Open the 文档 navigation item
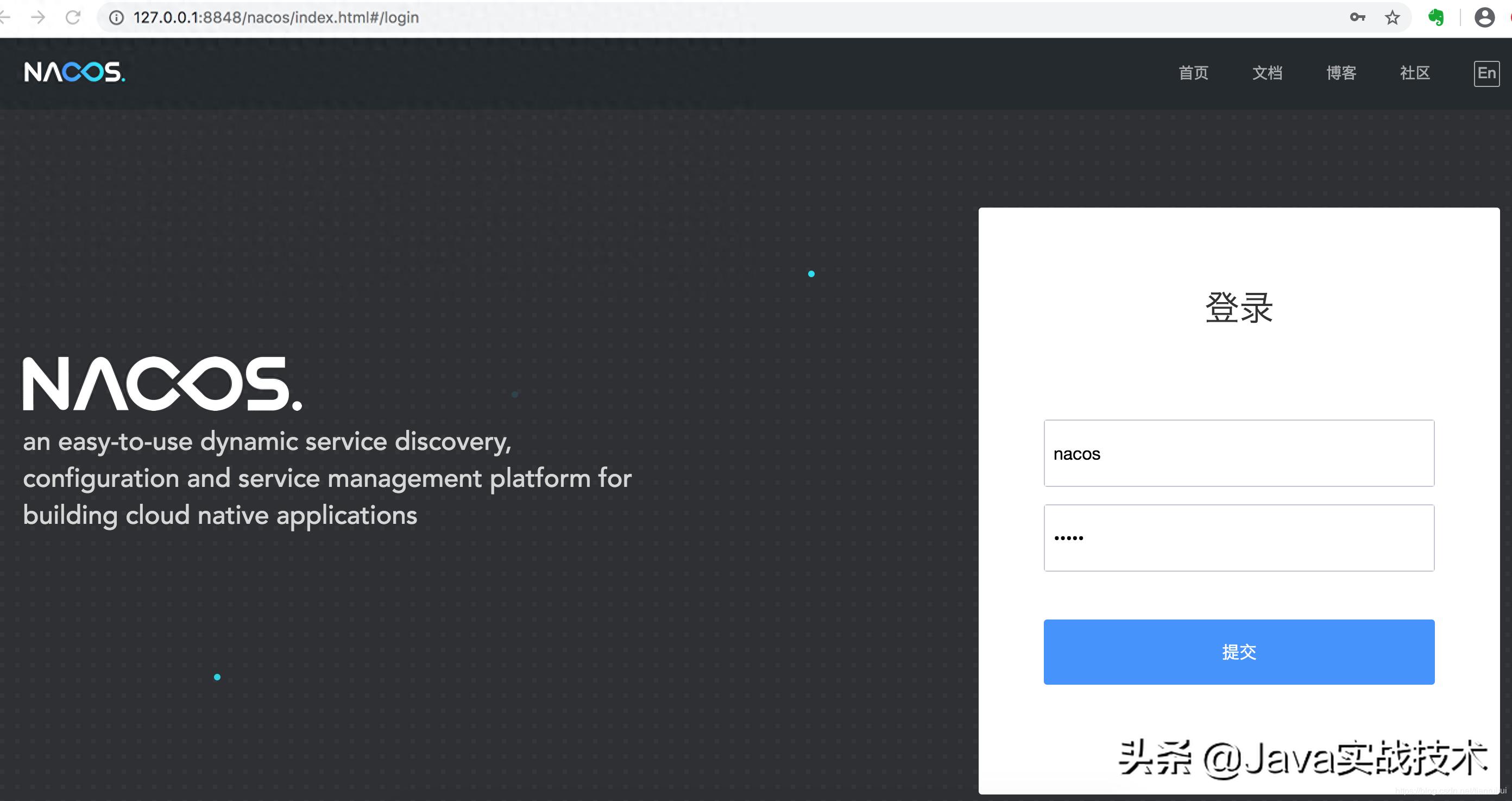 (1267, 73)
